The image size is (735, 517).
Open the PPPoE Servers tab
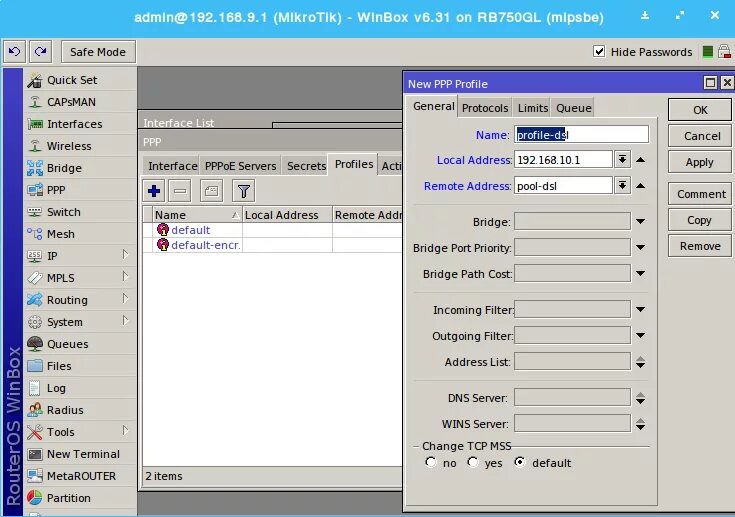(x=240, y=166)
